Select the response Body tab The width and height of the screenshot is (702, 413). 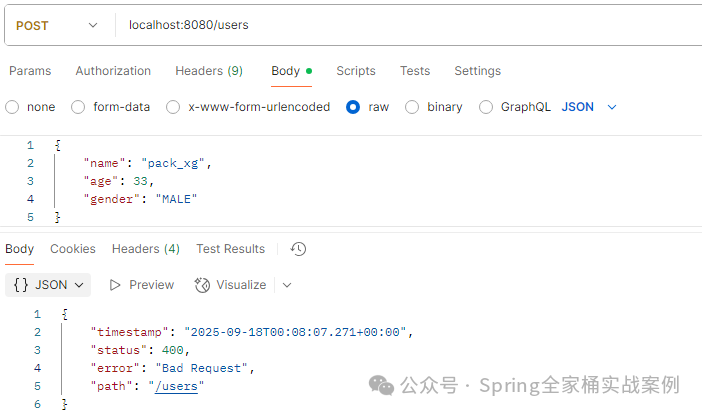point(19,249)
